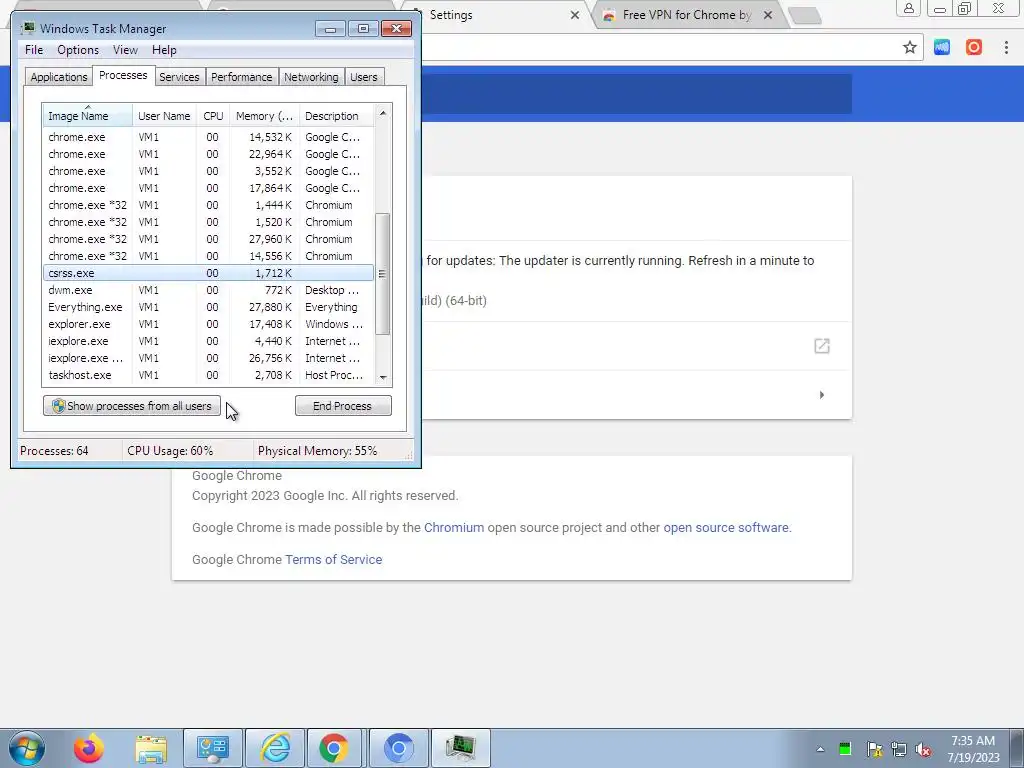Click the process list scroll up arrow
The width and height of the screenshot is (1024, 768).
[x=383, y=113]
